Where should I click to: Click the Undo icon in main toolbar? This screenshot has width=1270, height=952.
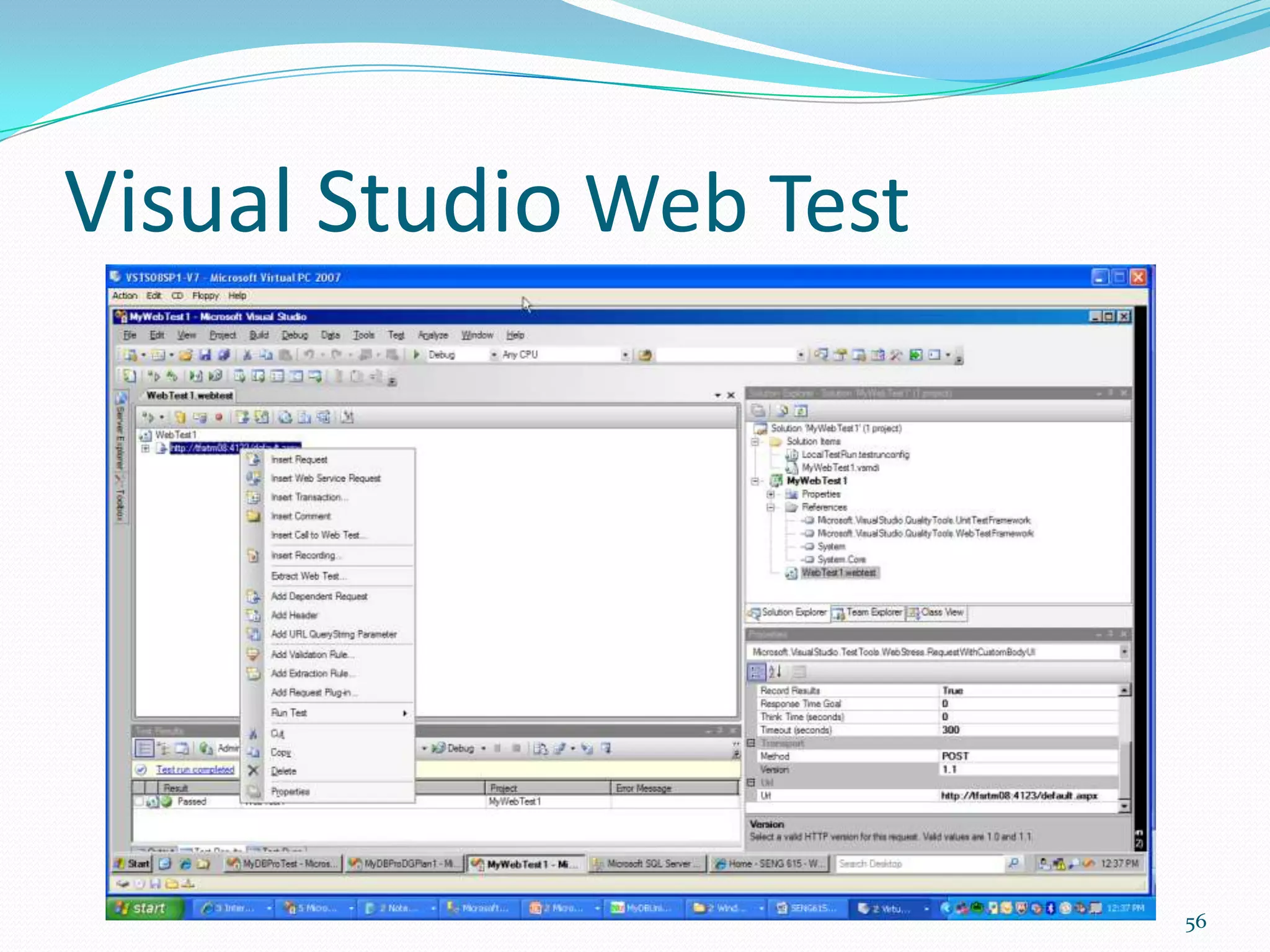[x=309, y=355]
